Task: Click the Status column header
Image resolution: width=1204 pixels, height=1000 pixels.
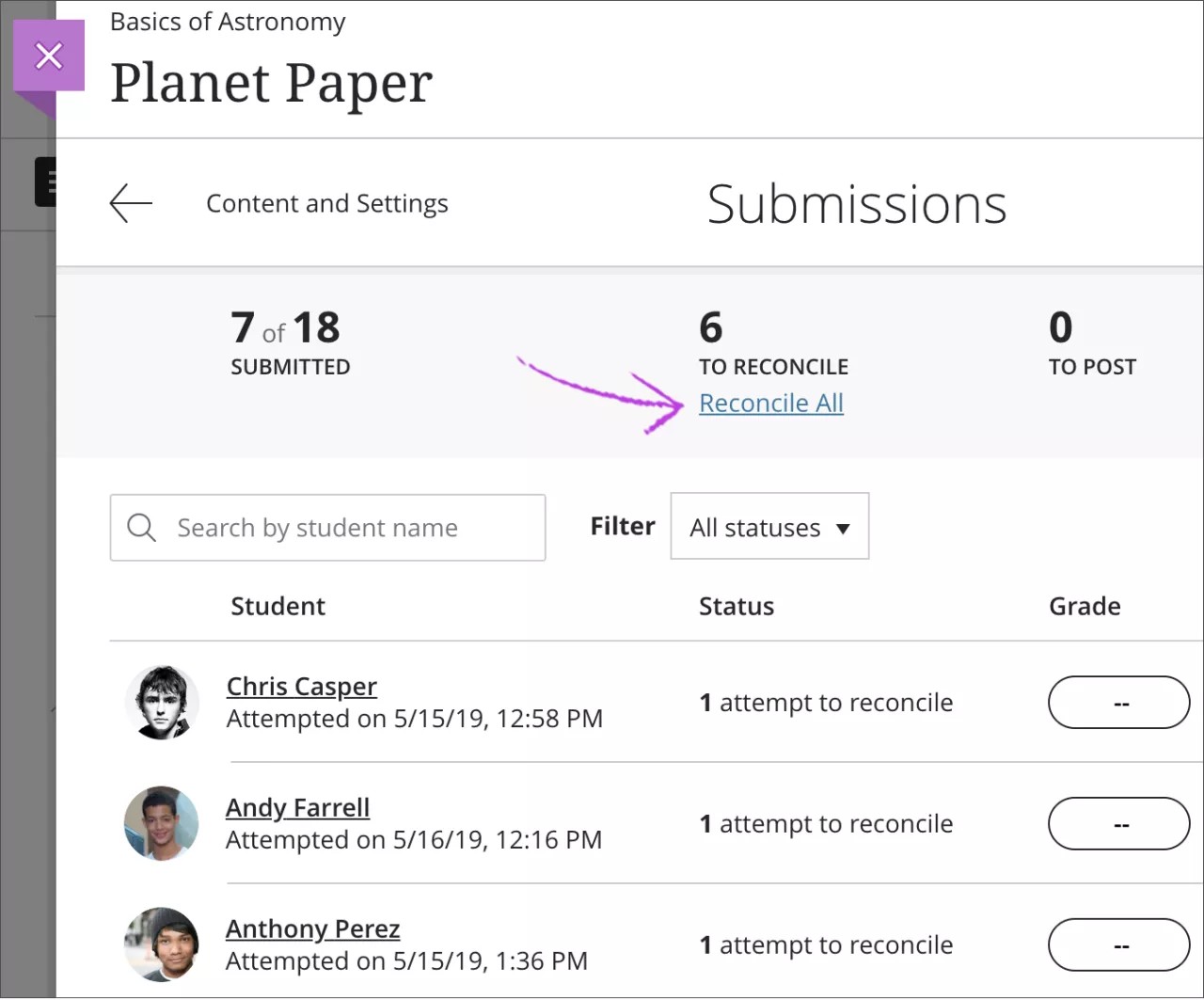Action: tap(736, 607)
